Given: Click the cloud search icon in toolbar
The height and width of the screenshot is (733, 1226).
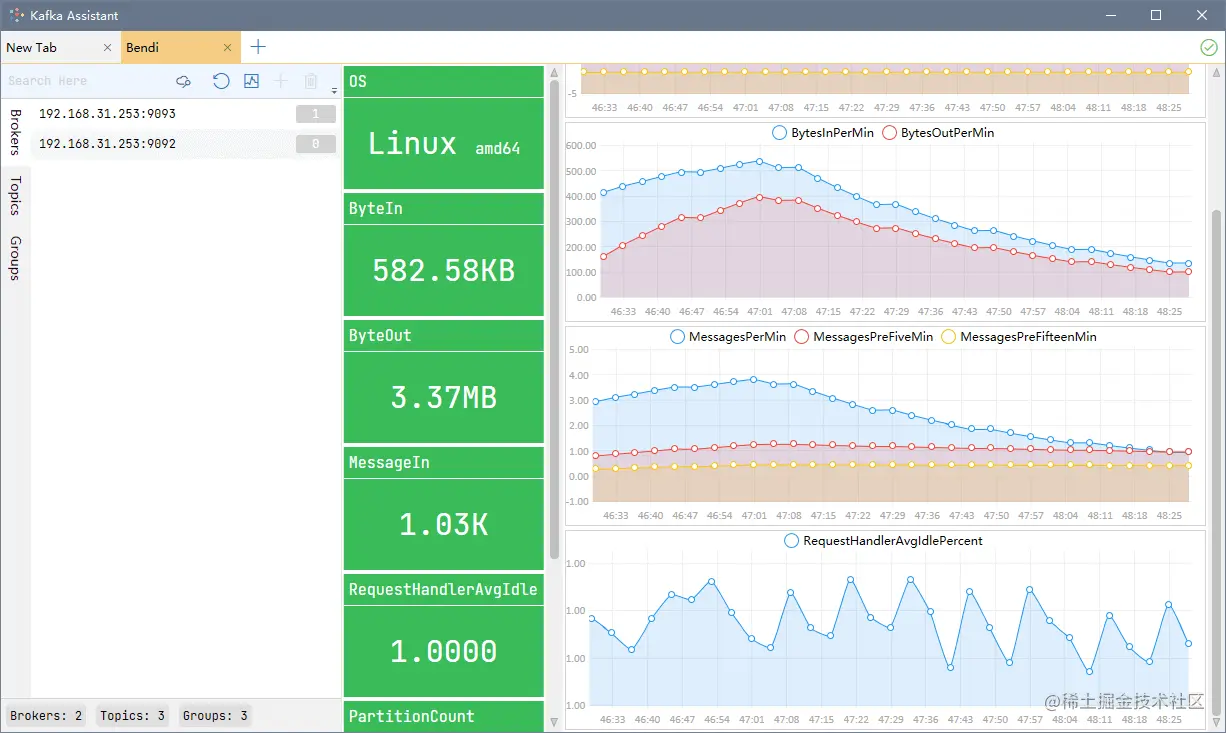Looking at the screenshot, I should pos(183,81).
